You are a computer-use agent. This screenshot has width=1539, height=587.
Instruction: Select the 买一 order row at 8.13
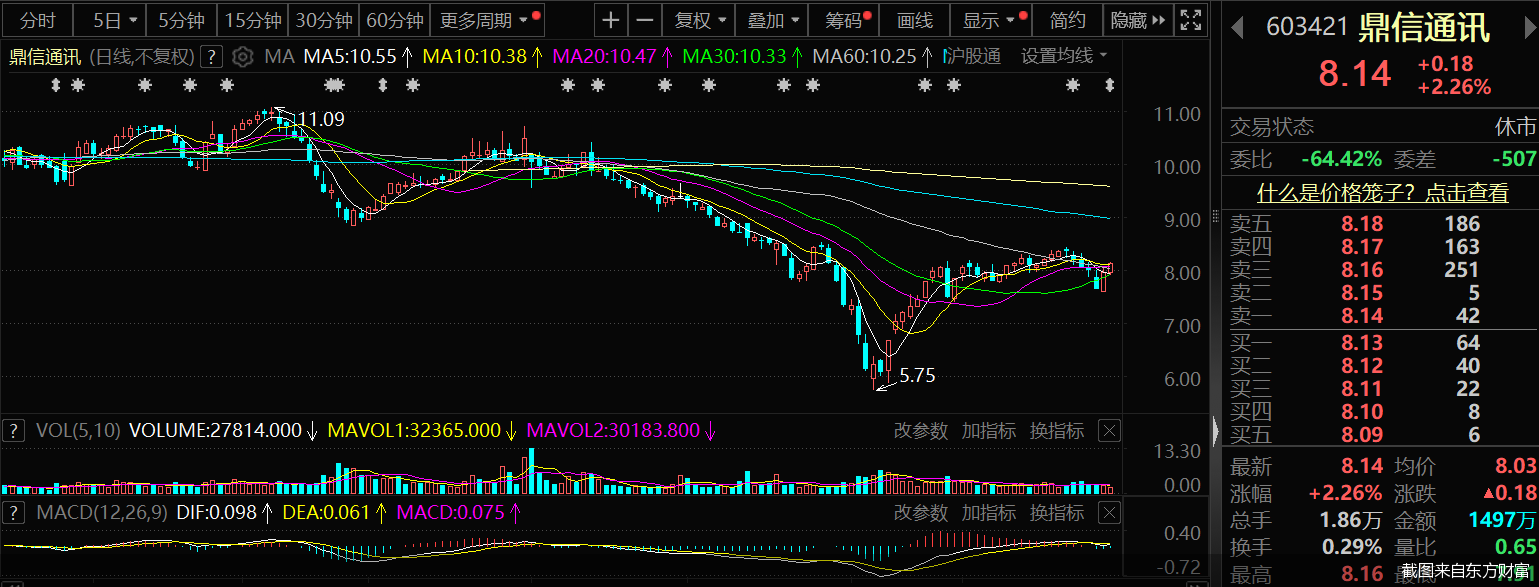coord(1380,343)
